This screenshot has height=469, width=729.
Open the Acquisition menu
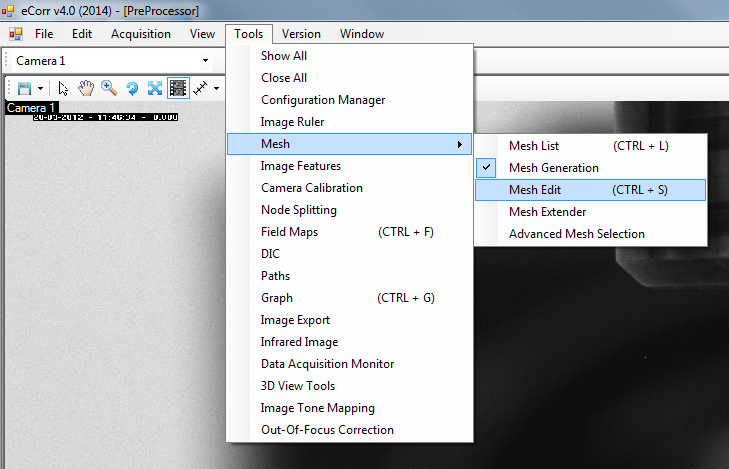[141, 34]
